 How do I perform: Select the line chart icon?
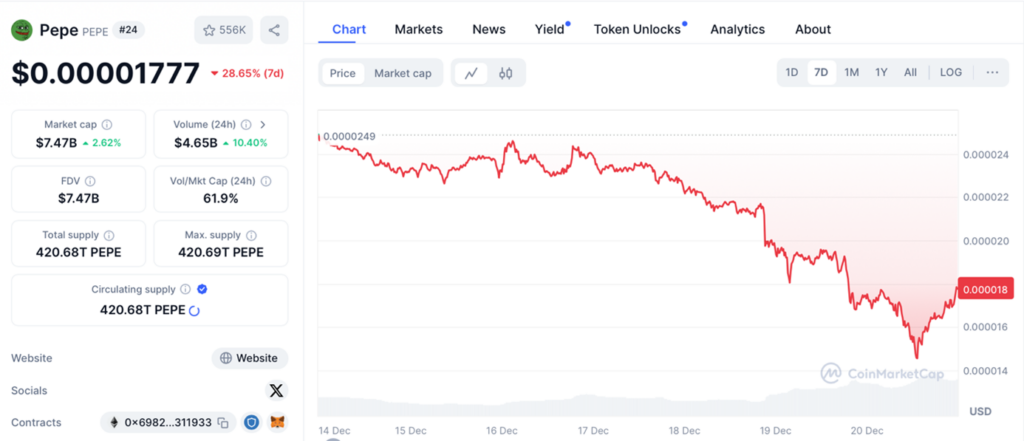[471, 73]
